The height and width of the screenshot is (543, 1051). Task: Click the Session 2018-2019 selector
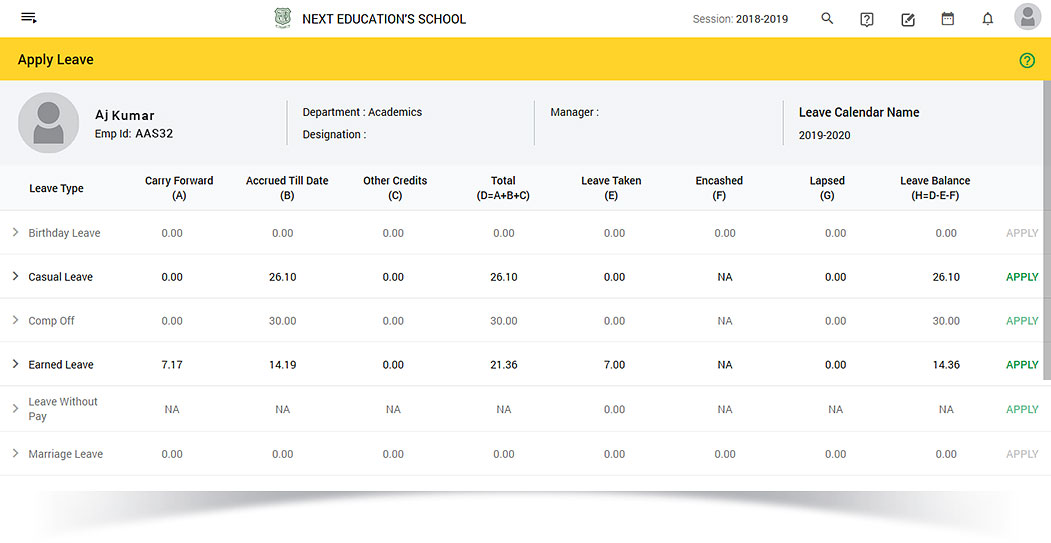(740, 19)
